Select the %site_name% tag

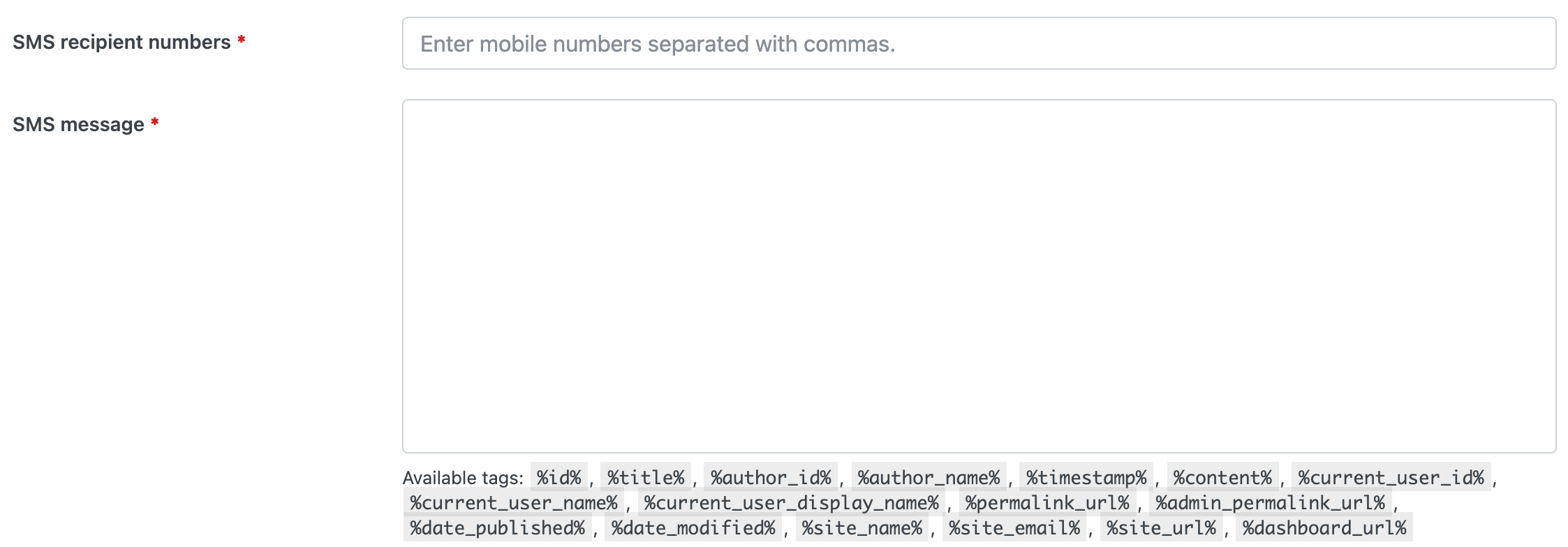pyautogui.click(x=862, y=528)
